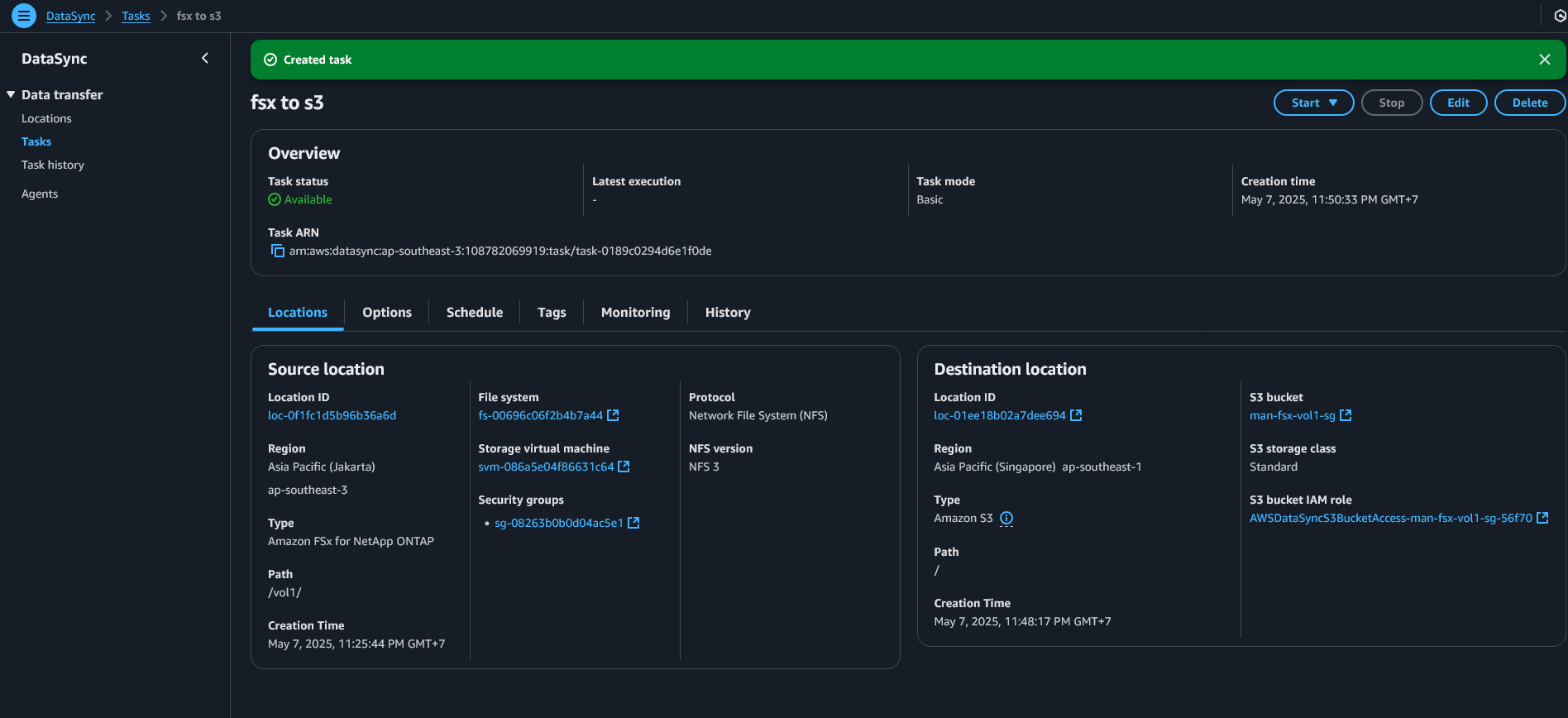Open Tasks in the sidebar
The image size is (1568, 718).
pos(36,141)
